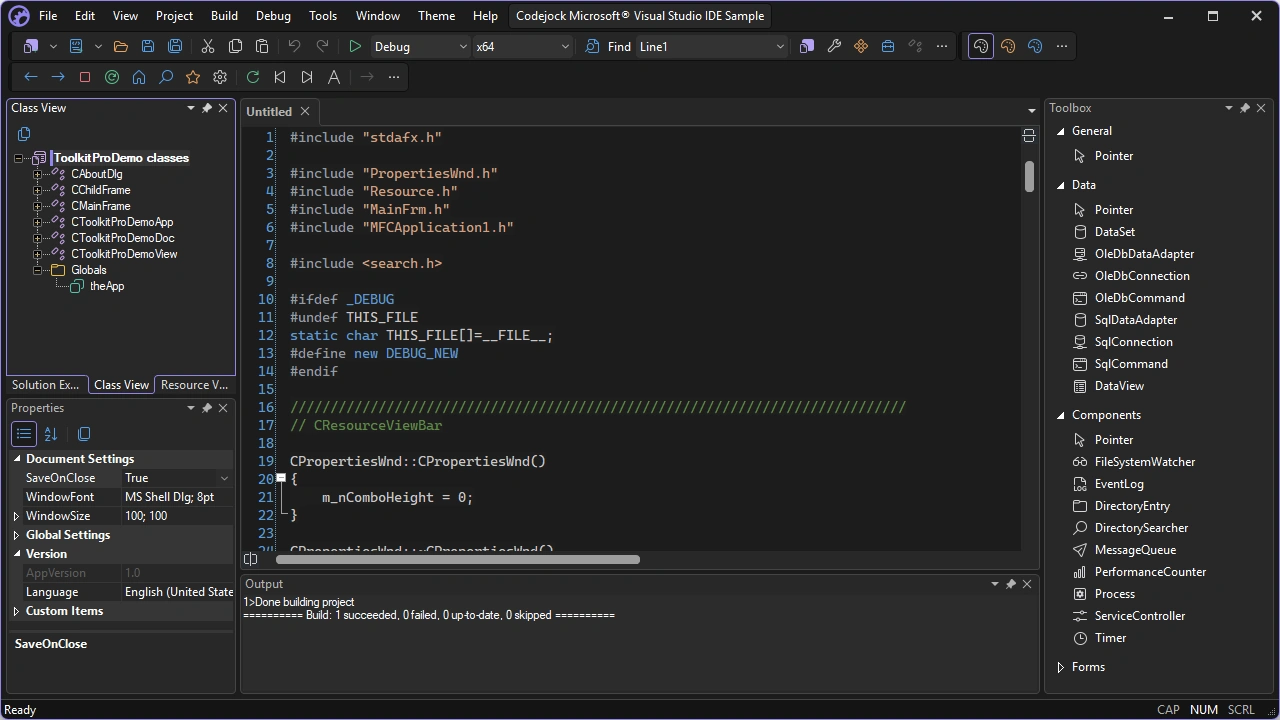This screenshot has height=720, width=1280.
Task: Select the FileSystemWatcher toolbox component
Action: pos(1144,462)
